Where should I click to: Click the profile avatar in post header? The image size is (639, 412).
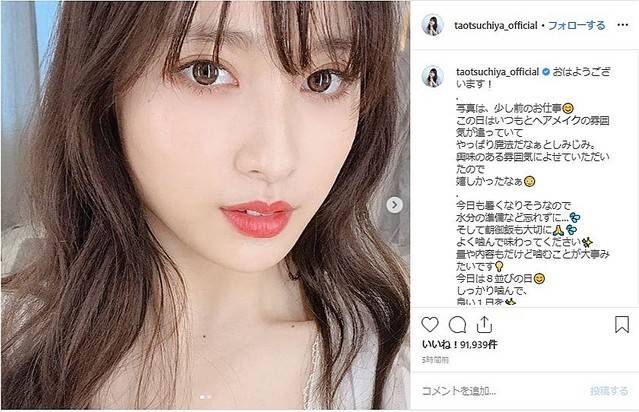click(432, 25)
